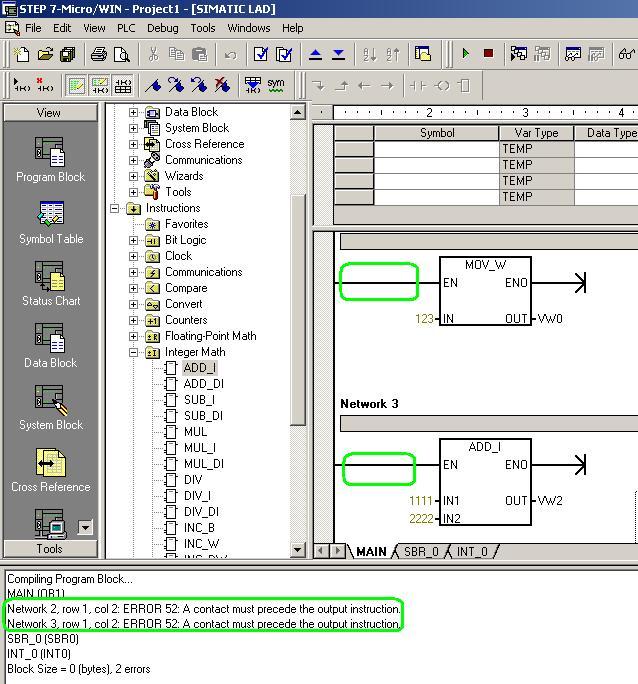Expand the System Block tree node

133,128
